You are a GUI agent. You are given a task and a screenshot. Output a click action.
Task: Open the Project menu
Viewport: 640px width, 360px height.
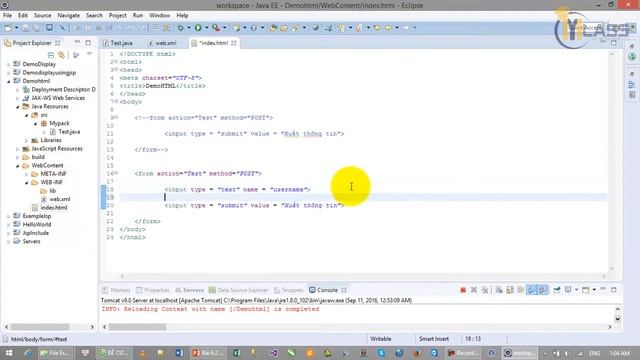(x=118, y=15)
